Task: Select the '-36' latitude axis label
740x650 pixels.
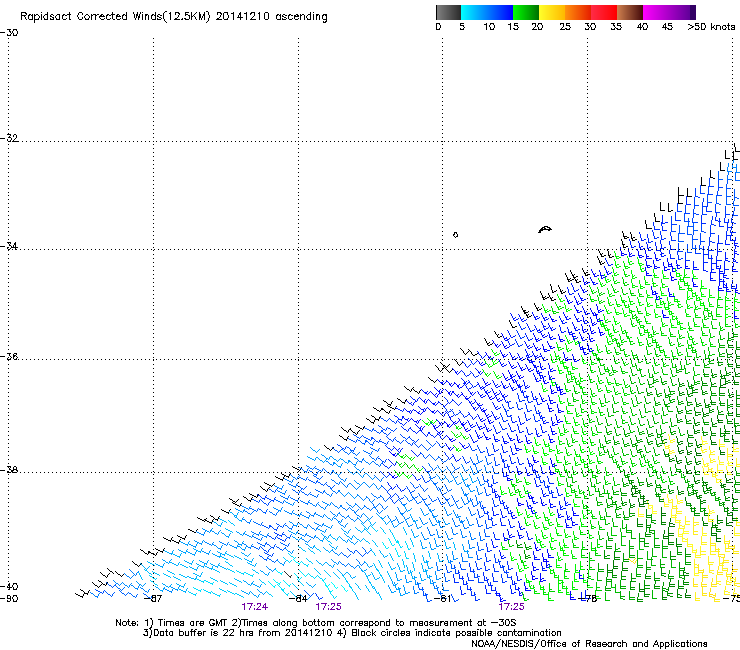Action: point(10,356)
